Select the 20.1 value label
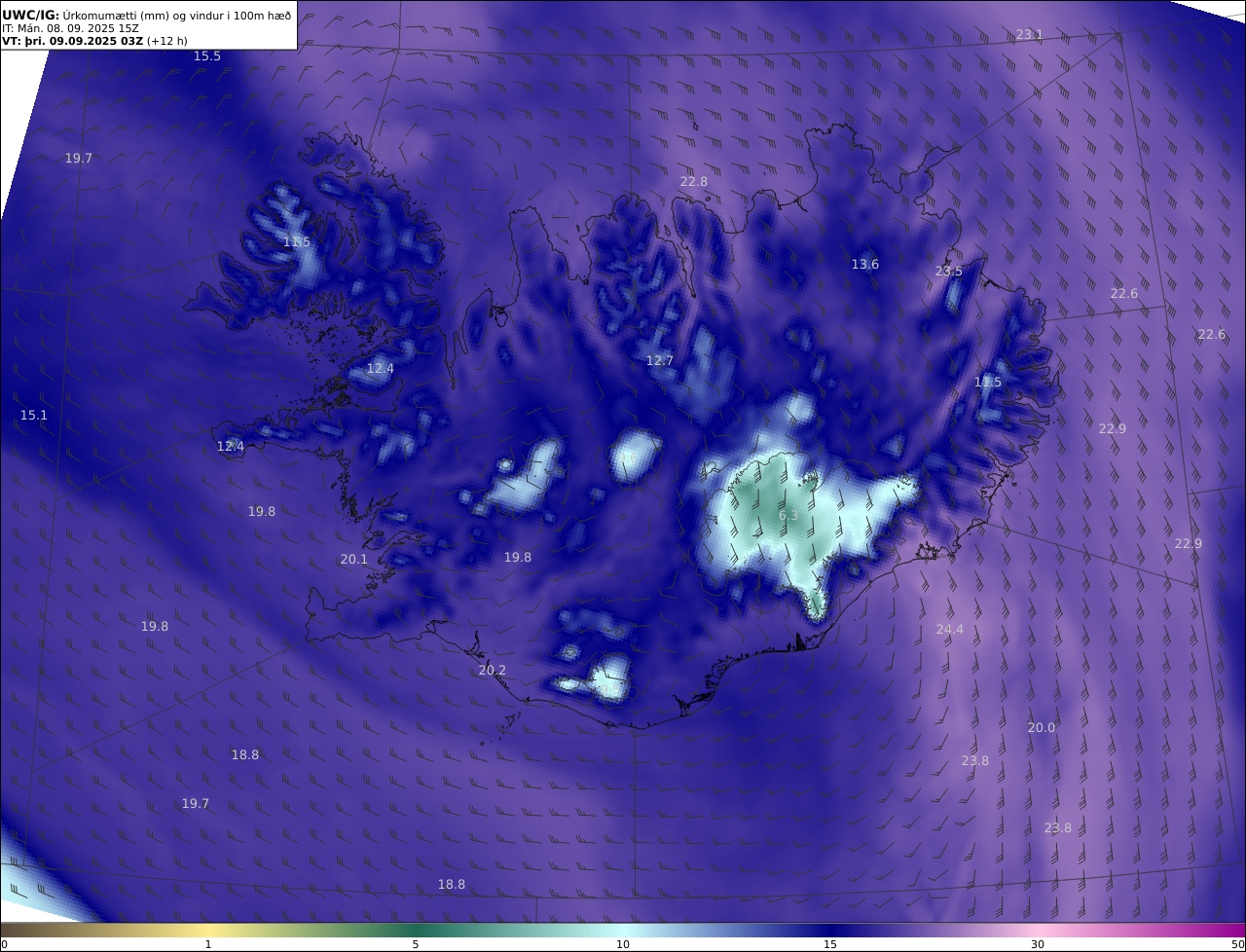The image size is (1246, 952). (354, 560)
